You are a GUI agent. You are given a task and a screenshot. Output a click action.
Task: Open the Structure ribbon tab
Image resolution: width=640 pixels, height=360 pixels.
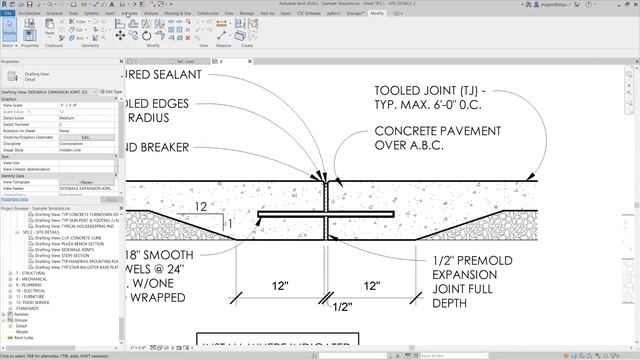pos(54,13)
